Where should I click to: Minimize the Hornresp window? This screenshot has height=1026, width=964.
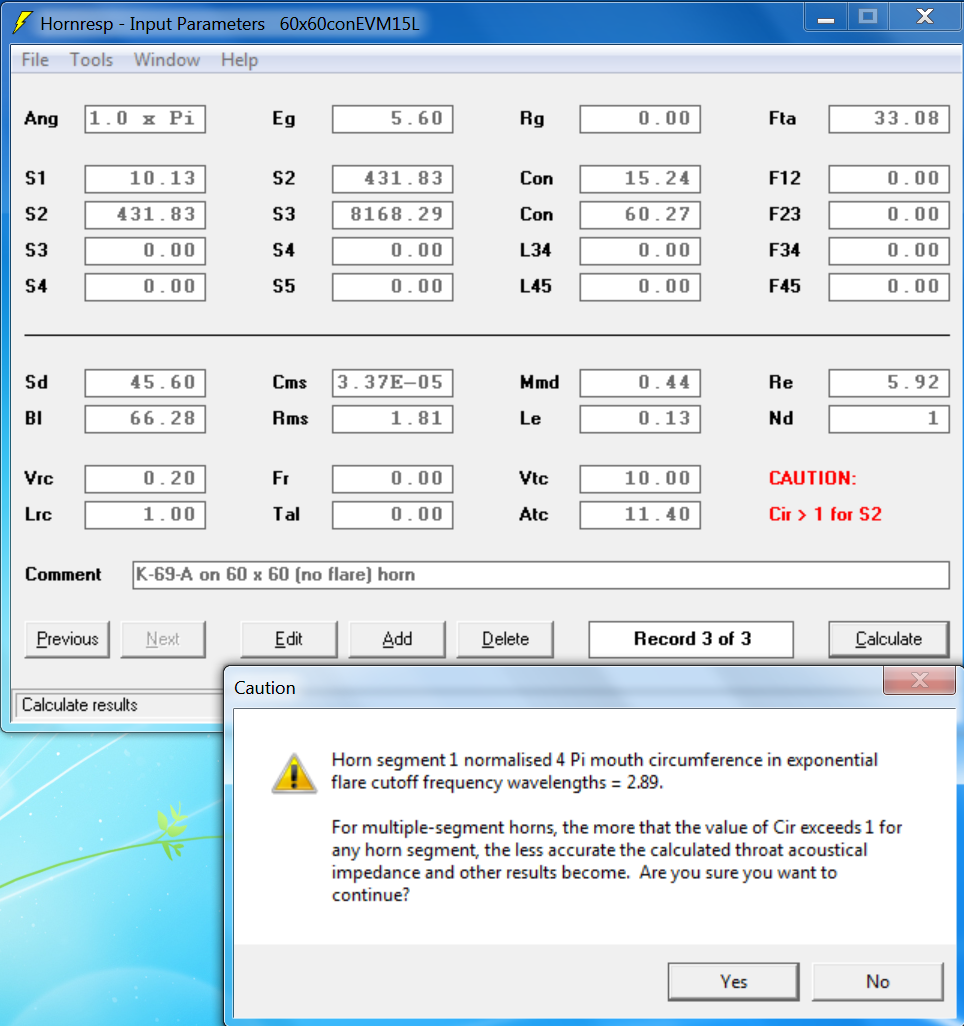click(x=826, y=18)
